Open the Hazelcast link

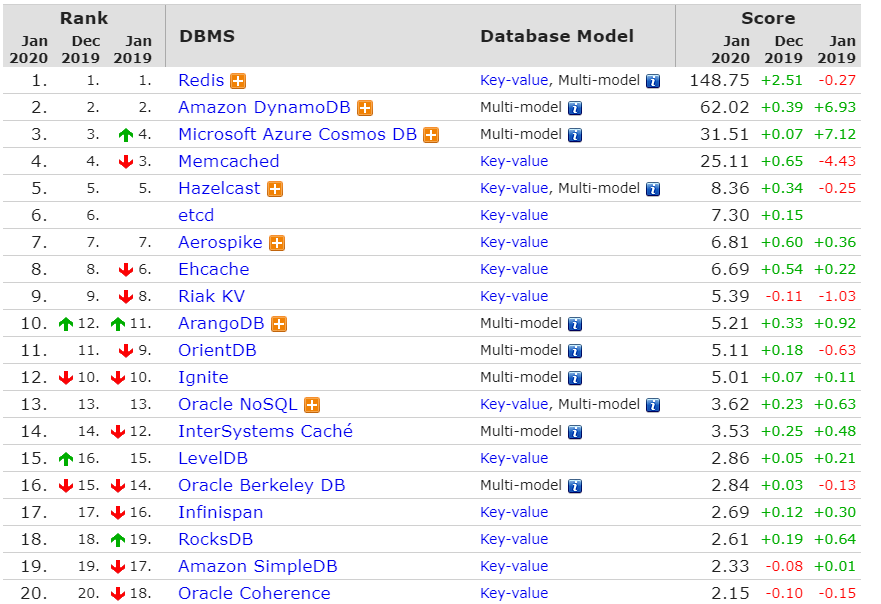point(219,188)
